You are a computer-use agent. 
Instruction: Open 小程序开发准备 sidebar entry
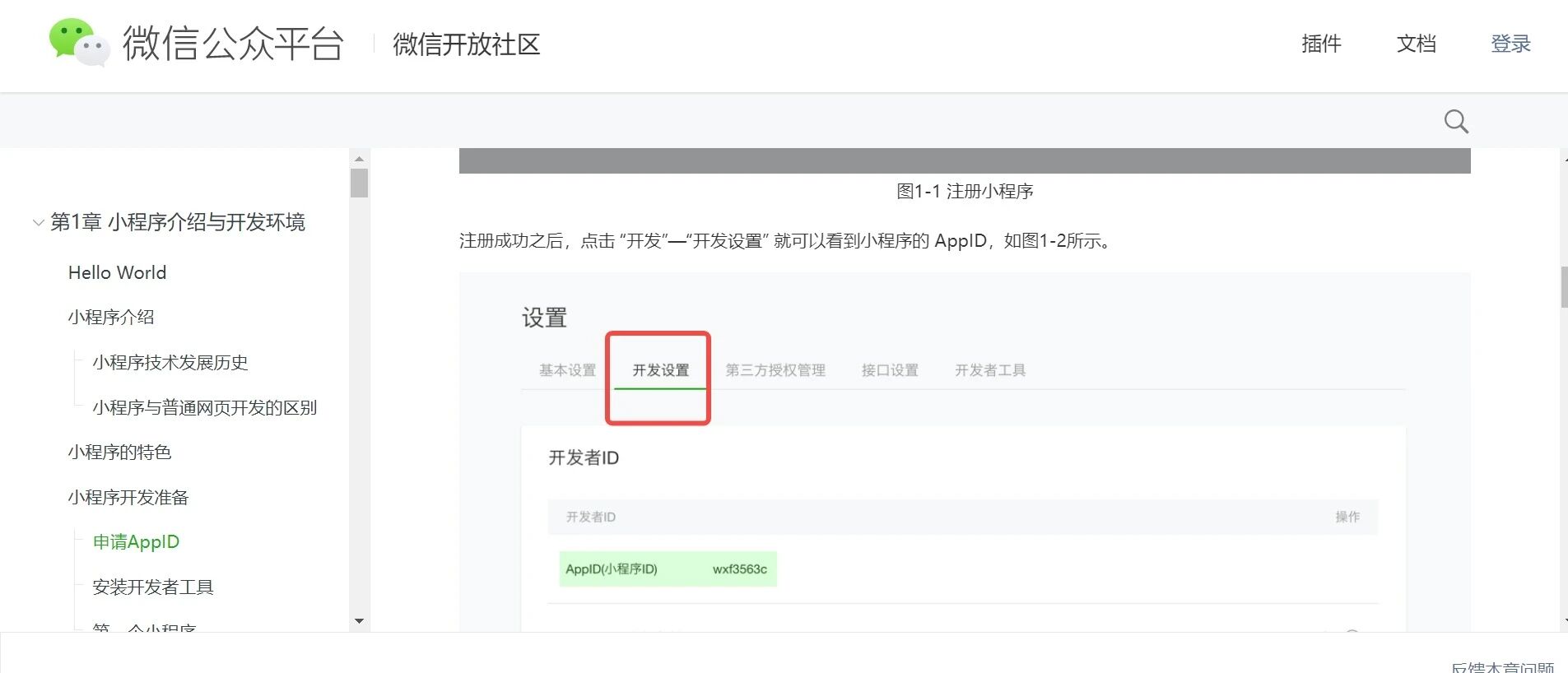click(128, 497)
